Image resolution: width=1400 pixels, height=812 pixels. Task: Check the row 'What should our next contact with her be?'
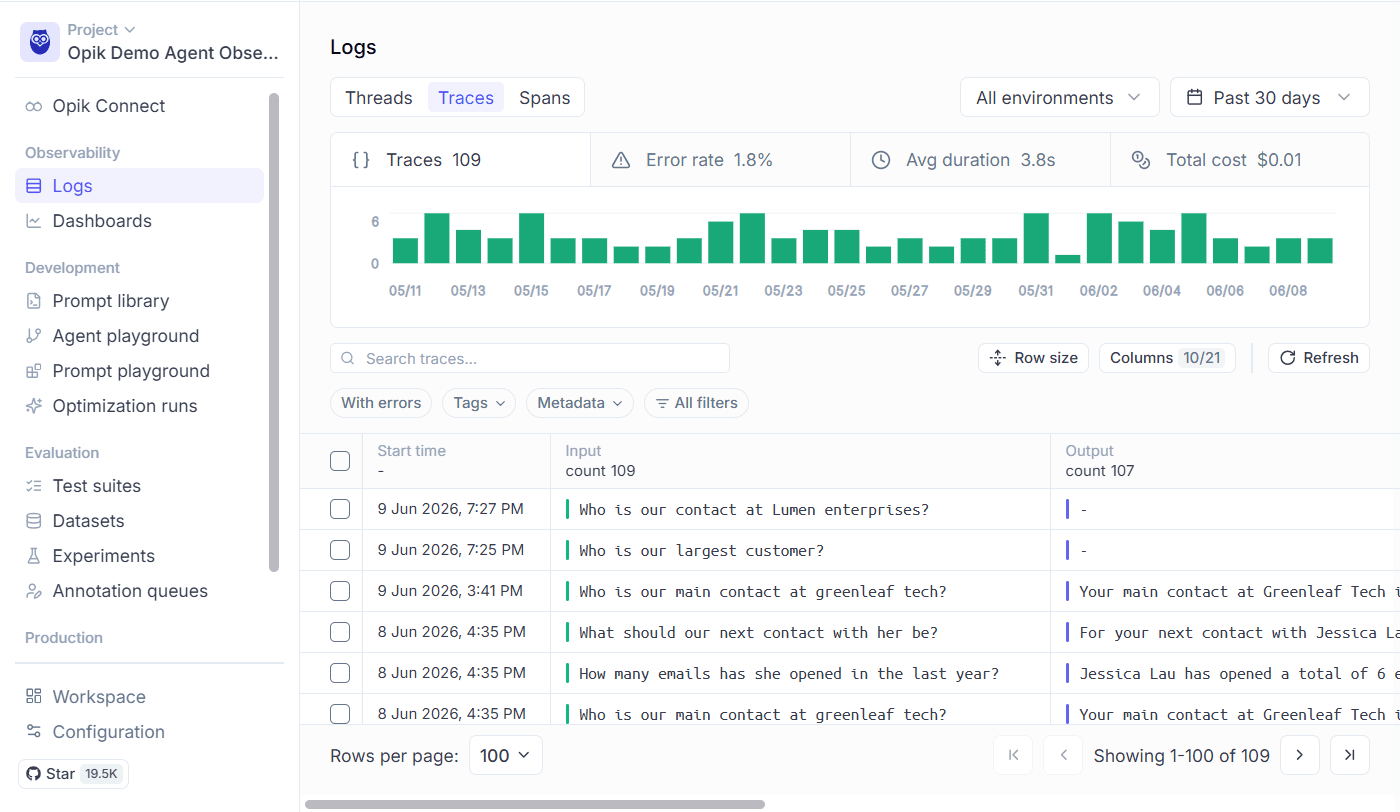click(x=340, y=633)
